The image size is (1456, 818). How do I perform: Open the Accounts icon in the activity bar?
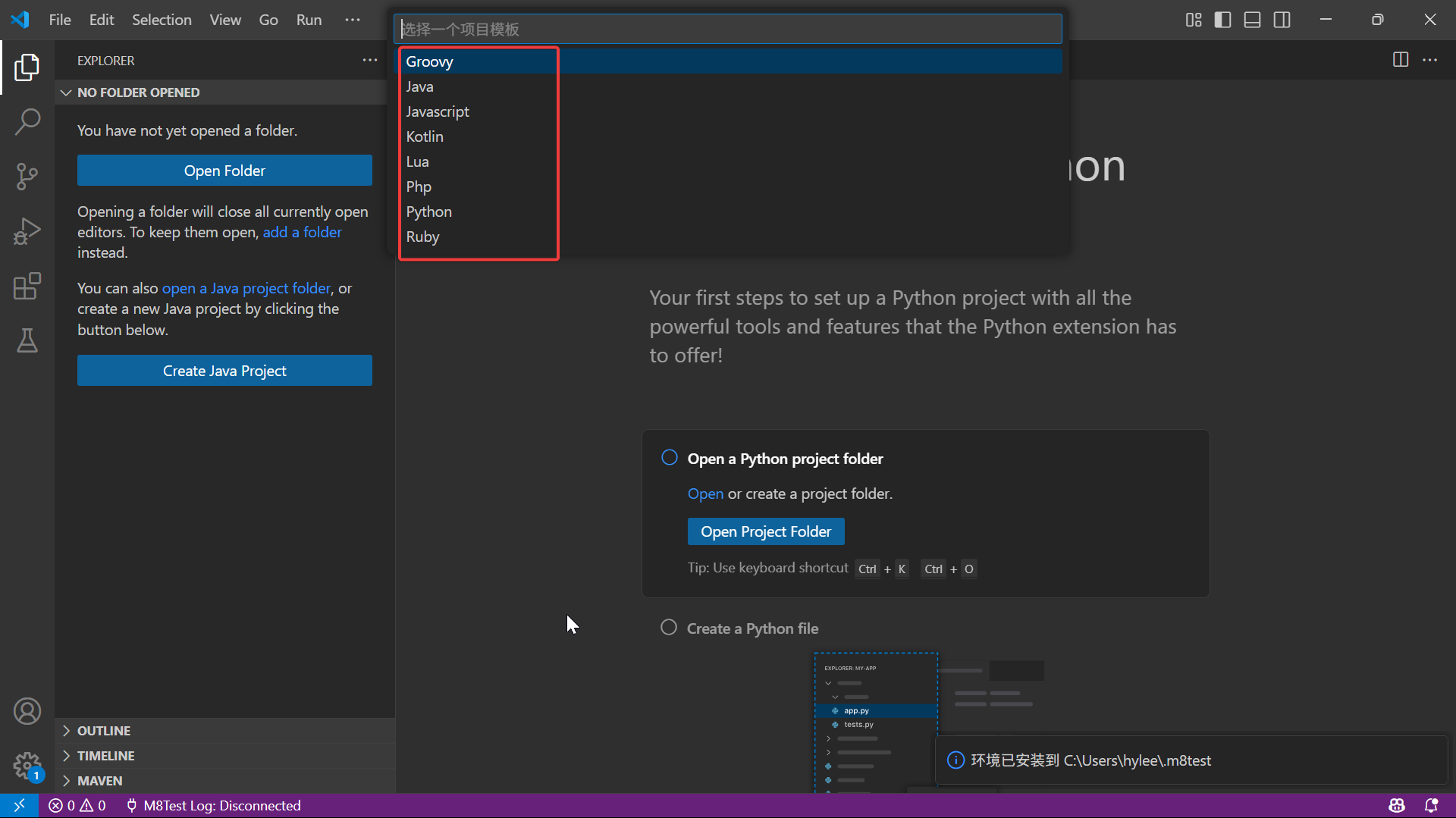(27, 711)
